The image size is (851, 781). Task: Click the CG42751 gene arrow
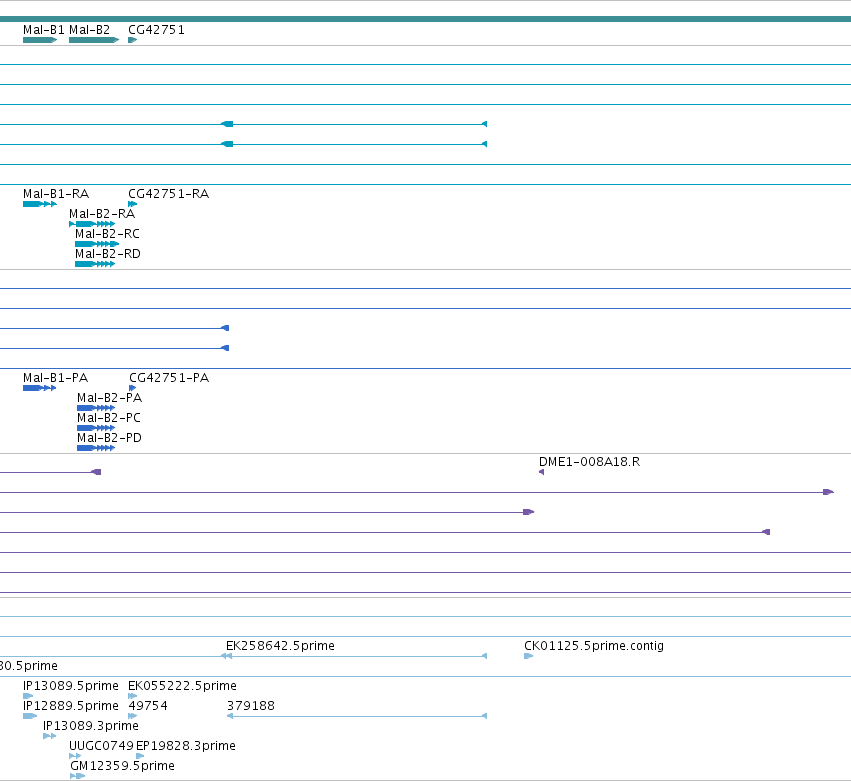[132, 40]
